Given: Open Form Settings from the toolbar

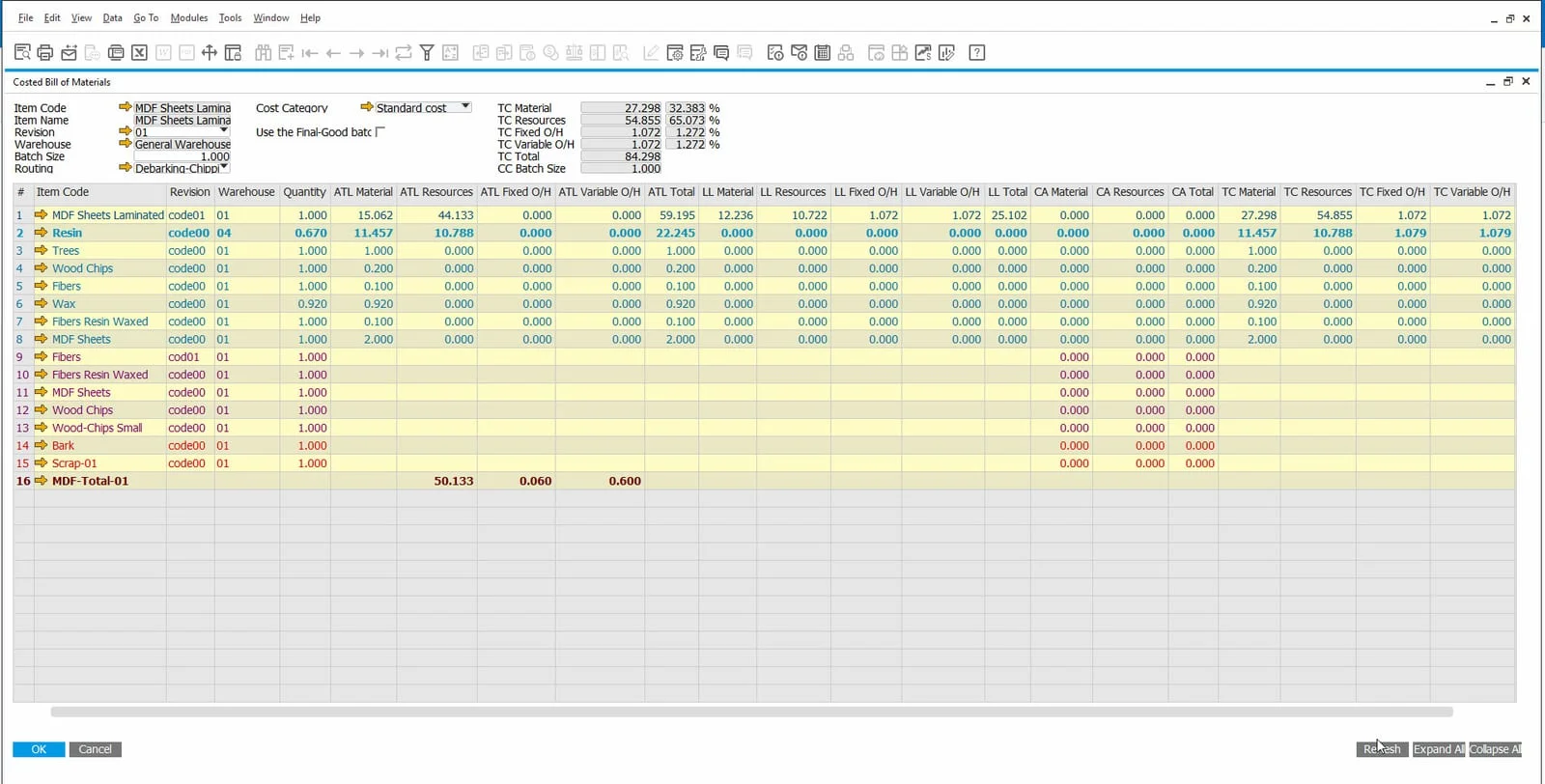Looking at the screenshot, I should (x=675, y=53).
